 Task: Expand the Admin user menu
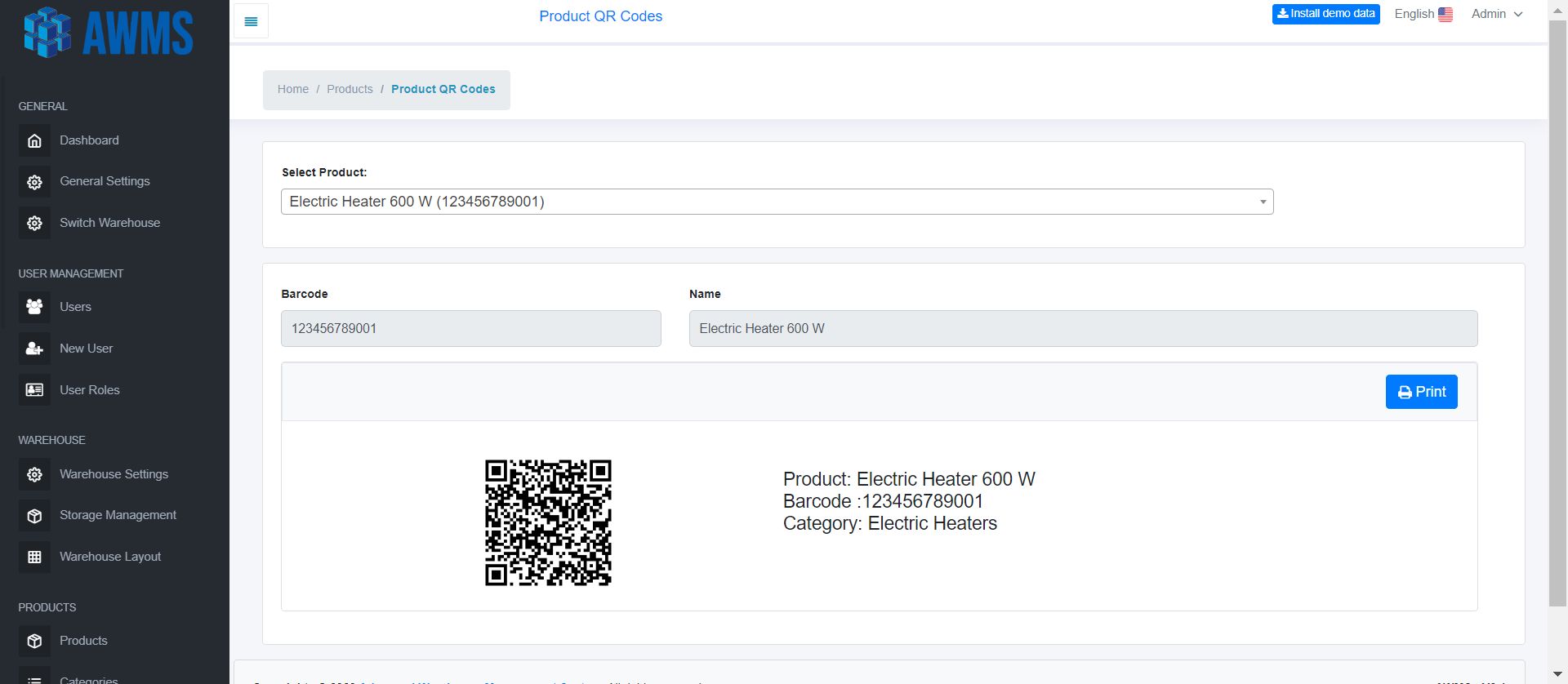pos(1496,14)
